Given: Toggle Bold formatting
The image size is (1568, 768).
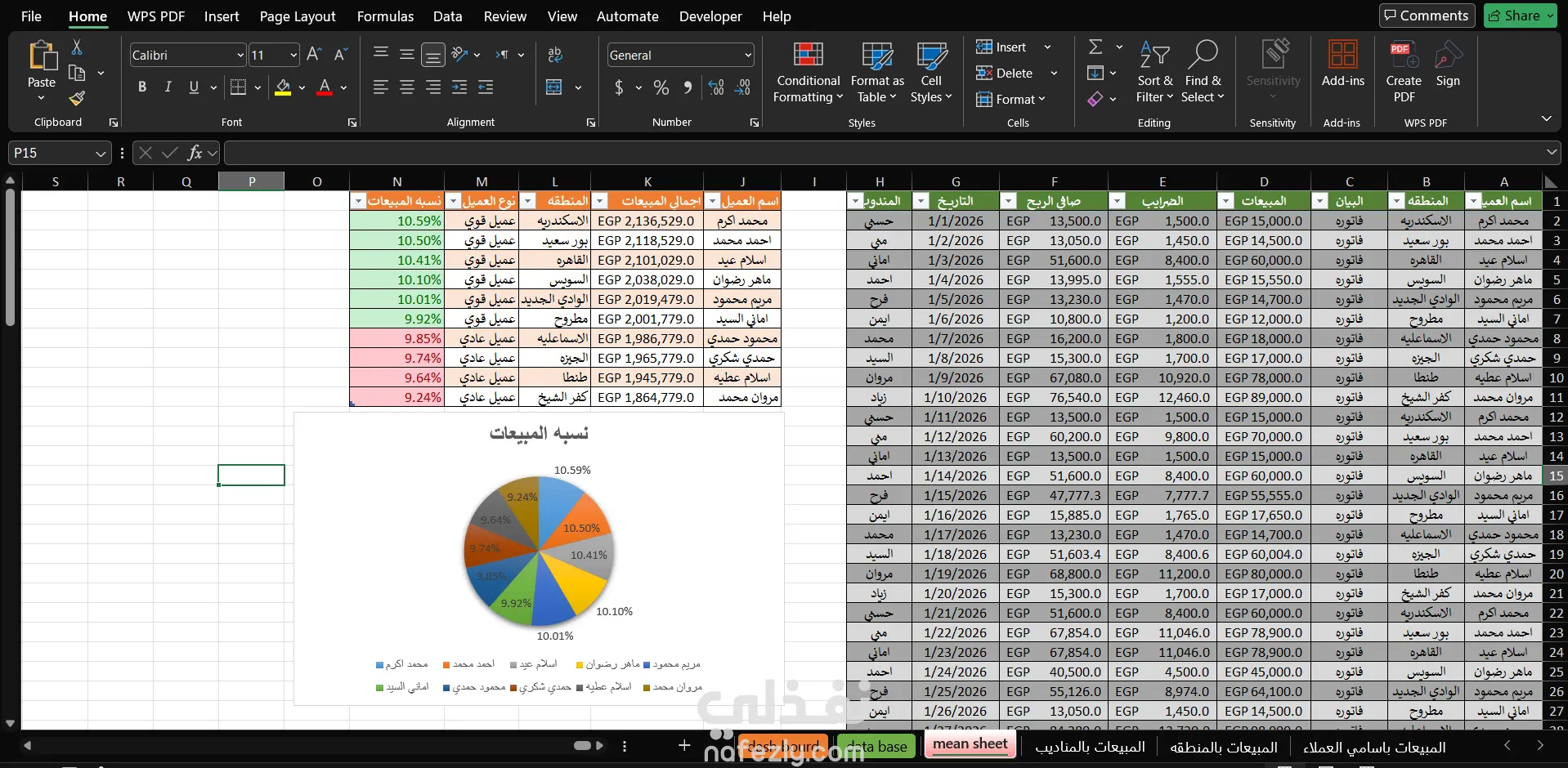Looking at the screenshot, I should tap(142, 87).
